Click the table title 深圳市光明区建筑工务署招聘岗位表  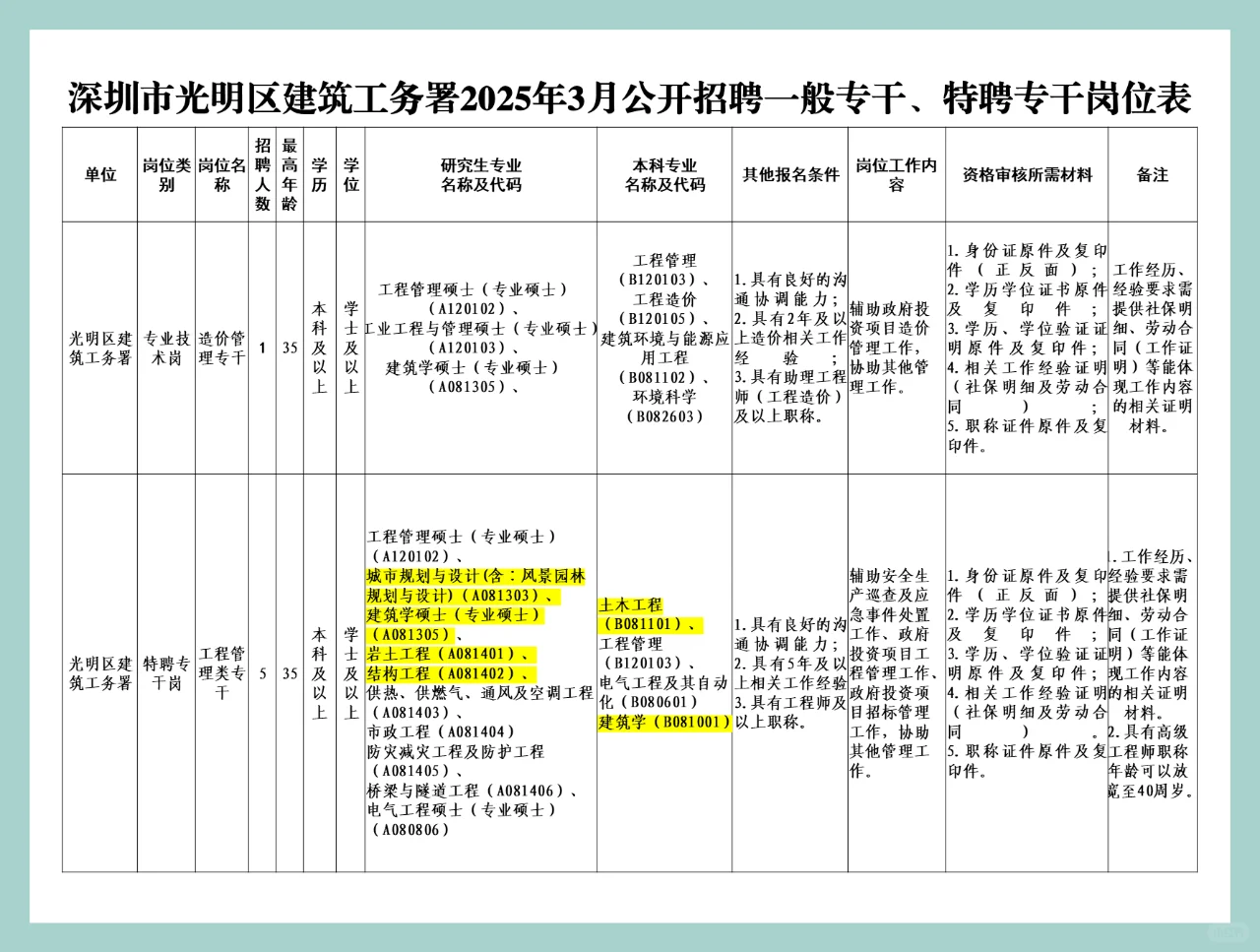click(x=630, y=95)
